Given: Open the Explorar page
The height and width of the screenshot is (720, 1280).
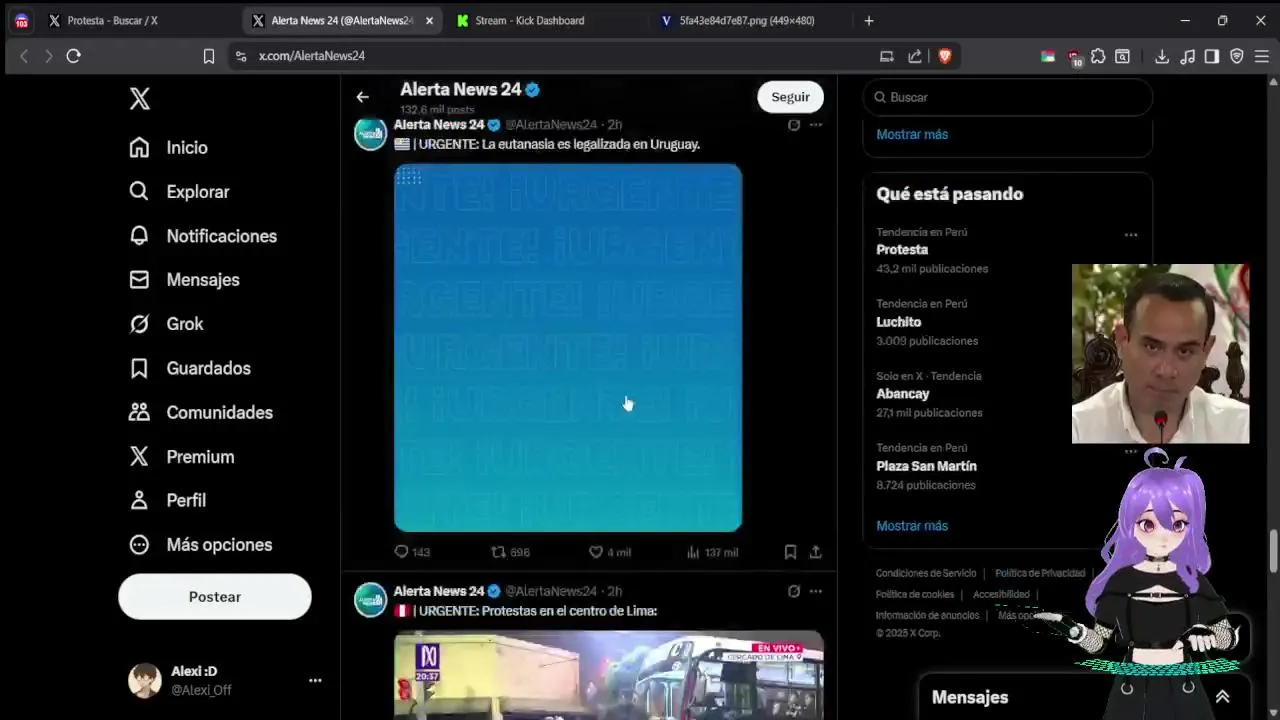Looking at the screenshot, I should tap(179, 191).
